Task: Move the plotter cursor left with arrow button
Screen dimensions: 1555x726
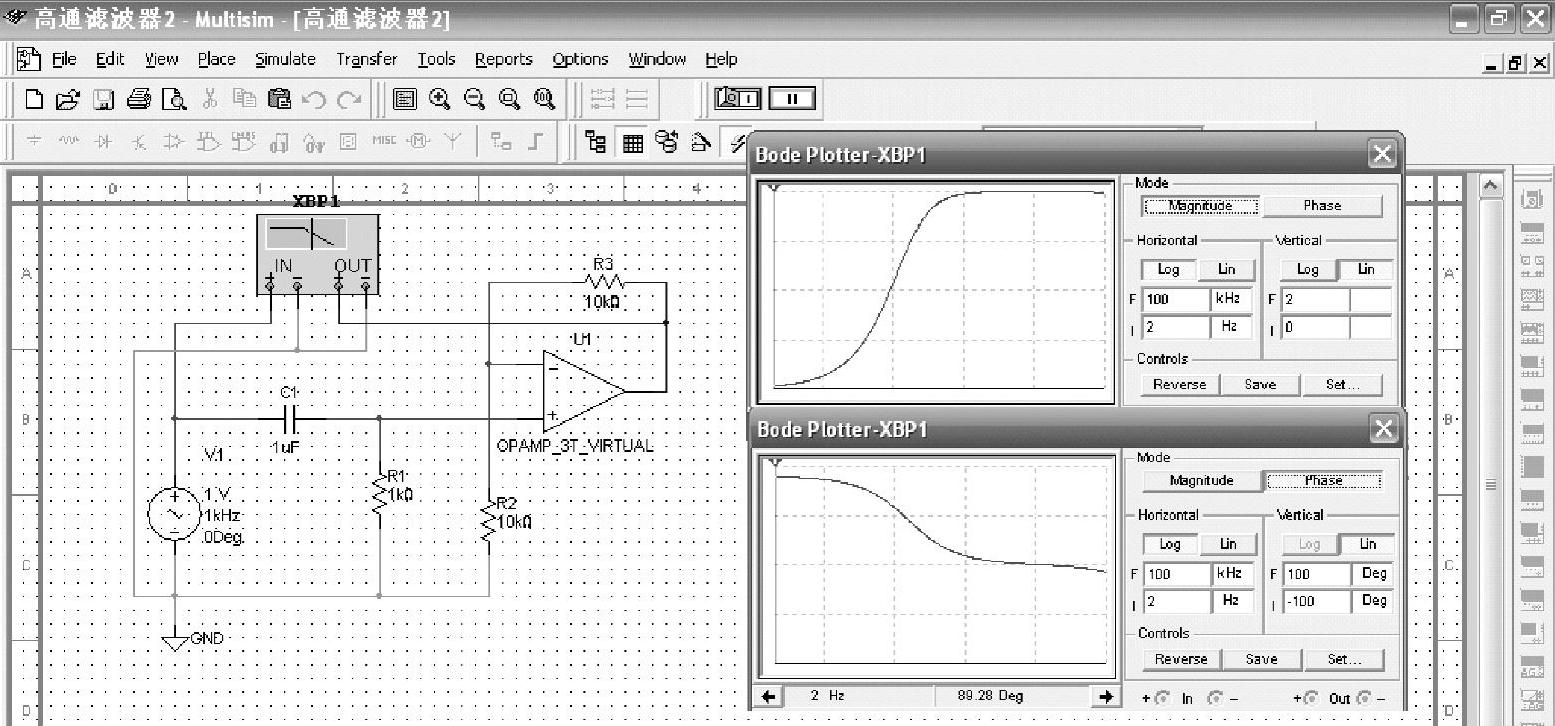Action: (x=768, y=696)
